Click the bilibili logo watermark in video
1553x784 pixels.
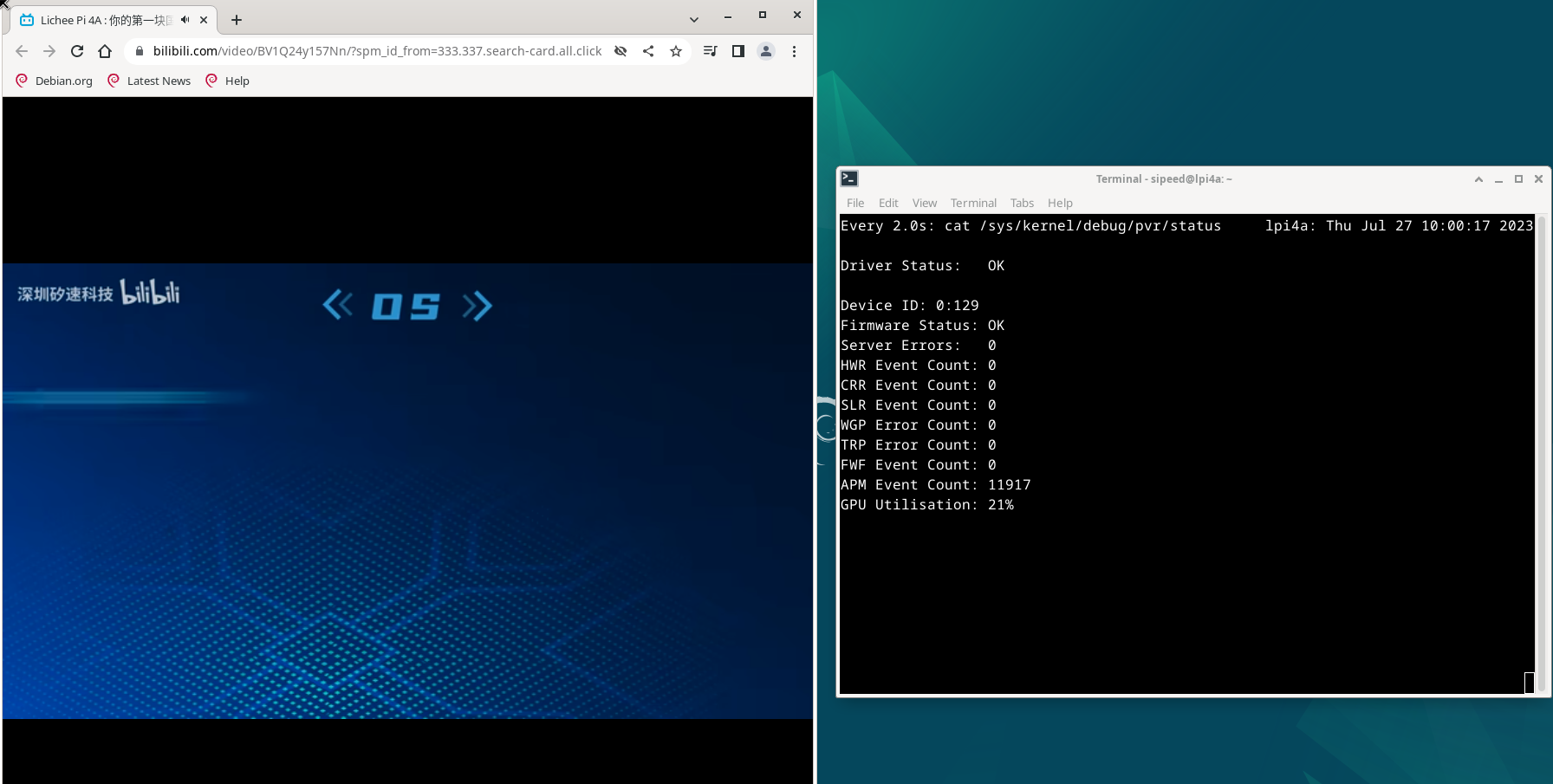point(150,293)
